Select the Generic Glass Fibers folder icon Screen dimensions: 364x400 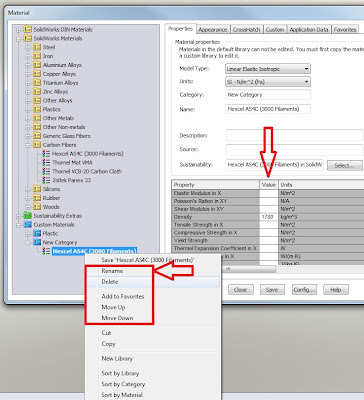click(x=37, y=136)
